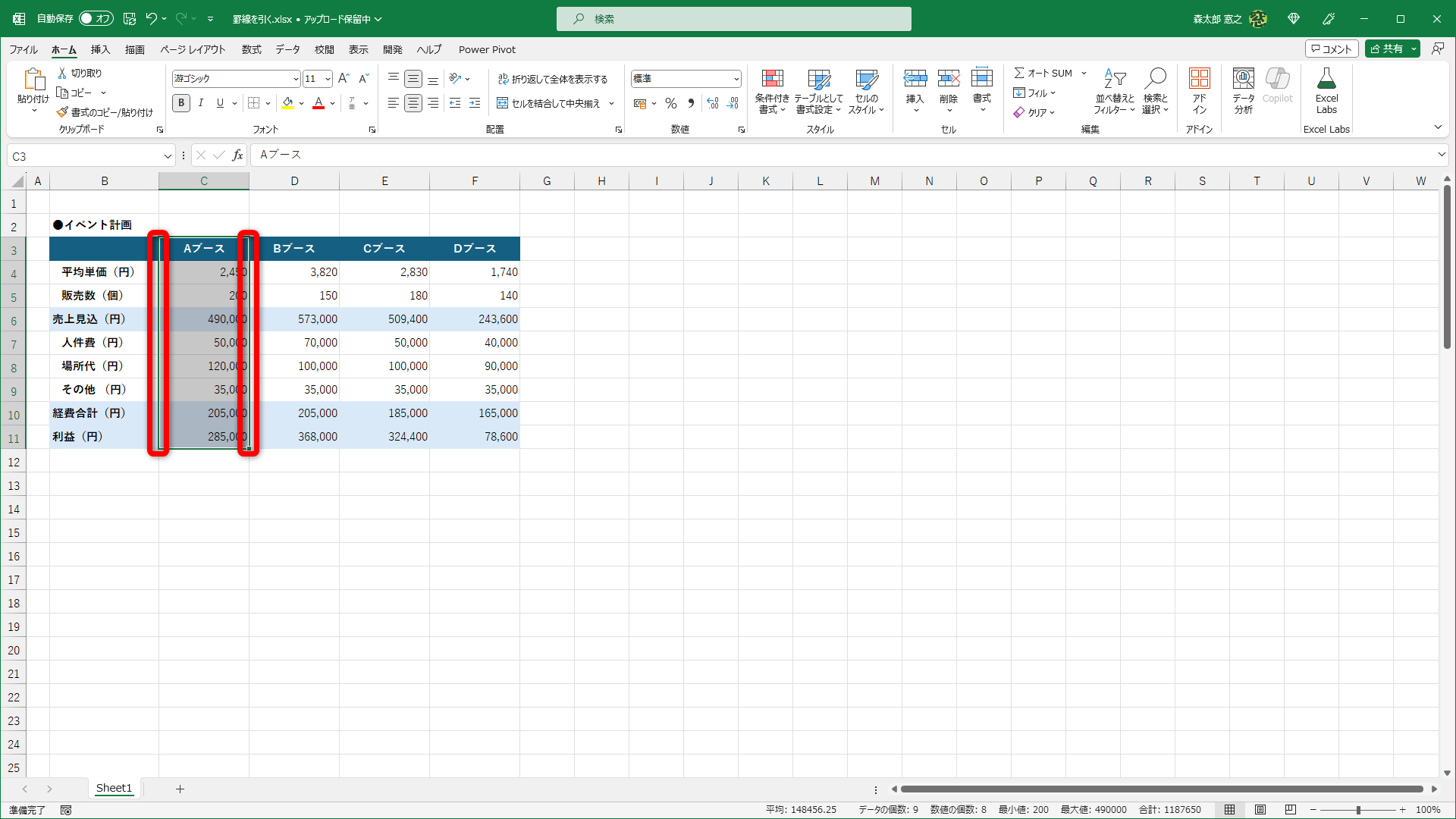1456x819 pixels.
Task: Switch to Page Layout view in status bar
Action: [1260, 809]
